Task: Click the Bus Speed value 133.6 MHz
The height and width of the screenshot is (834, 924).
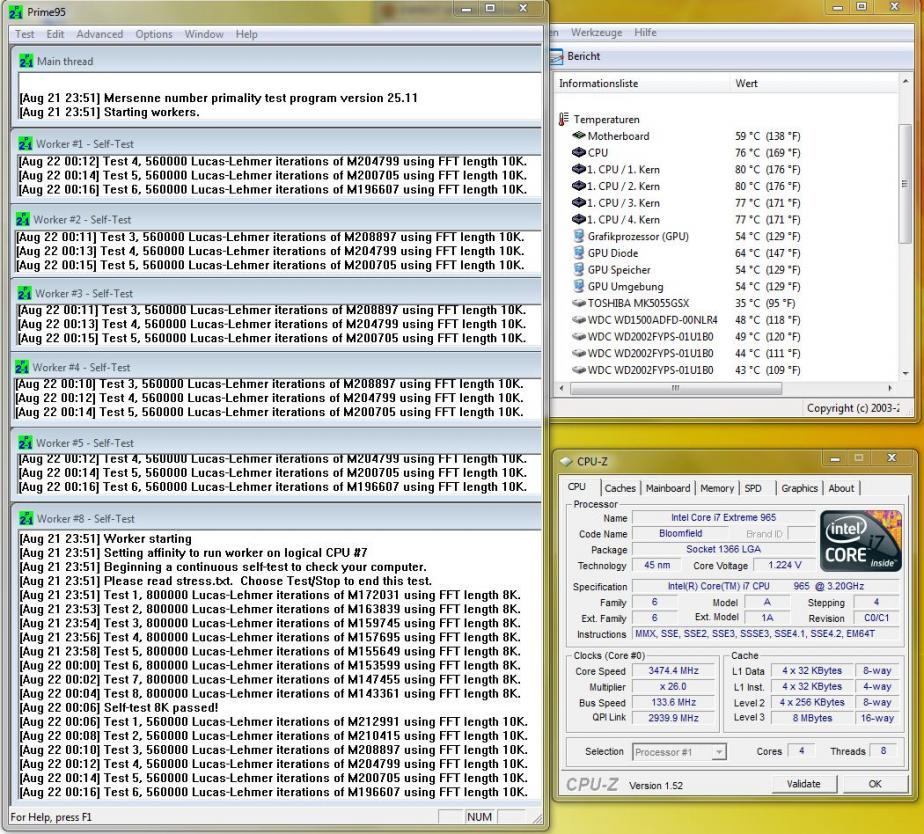Action: [674, 703]
